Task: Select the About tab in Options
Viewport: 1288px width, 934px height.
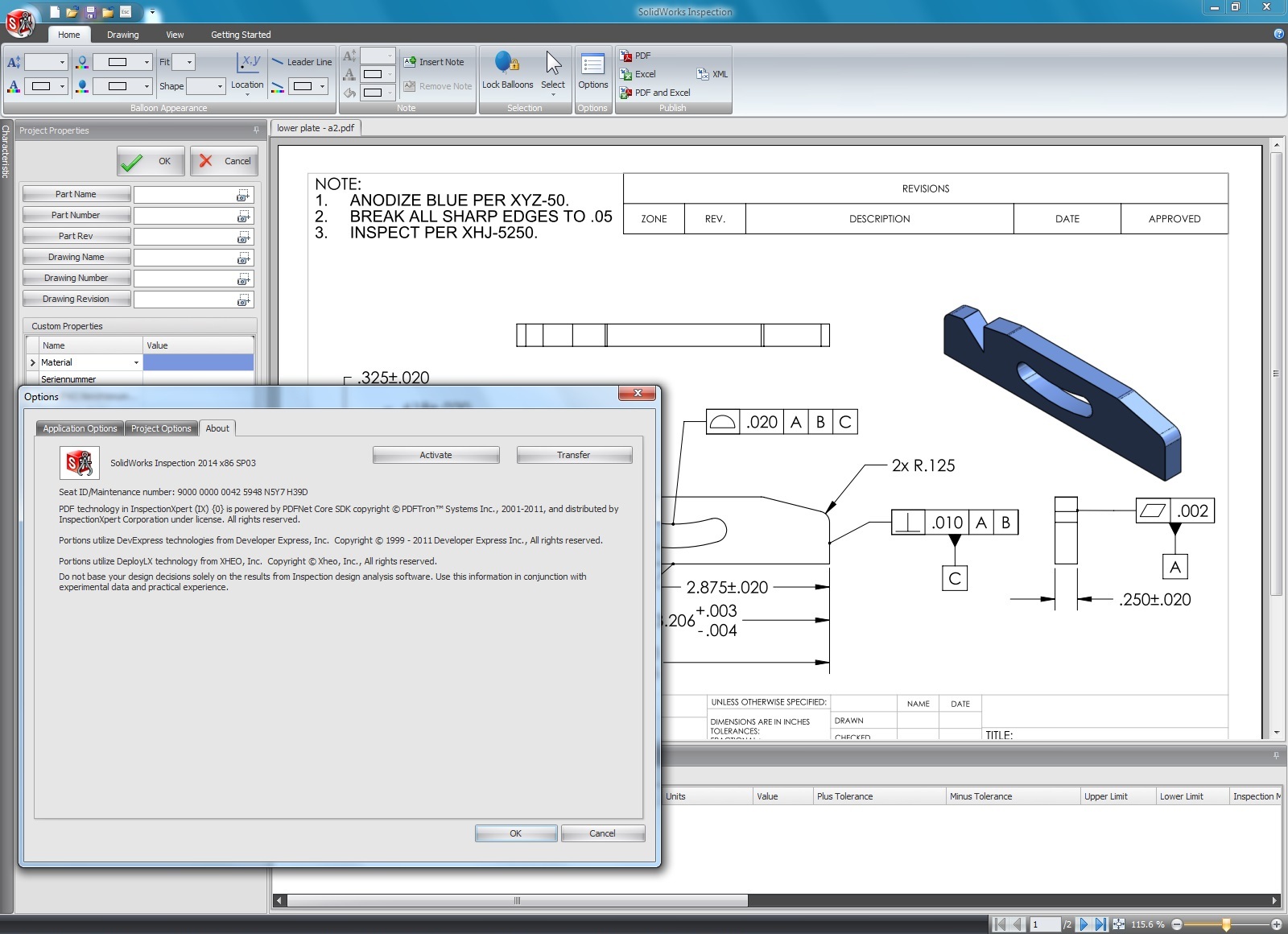Action: click(217, 428)
